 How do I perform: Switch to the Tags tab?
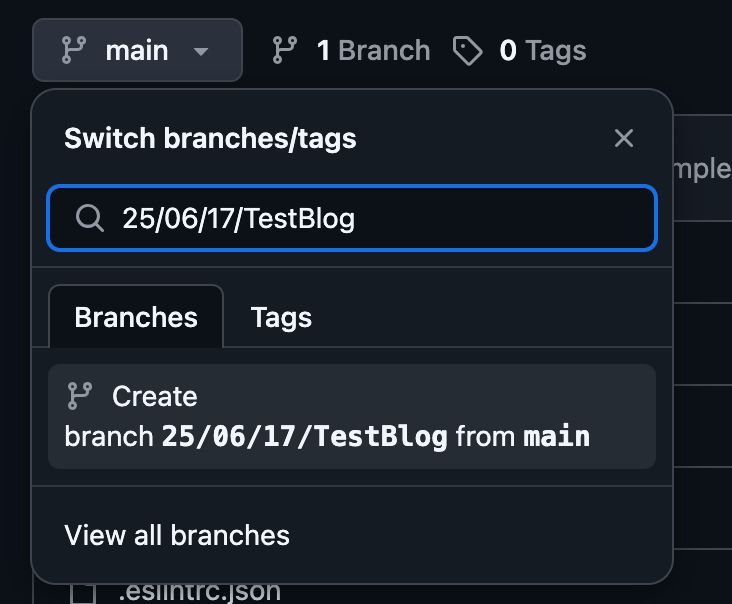(x=281, y=318)
